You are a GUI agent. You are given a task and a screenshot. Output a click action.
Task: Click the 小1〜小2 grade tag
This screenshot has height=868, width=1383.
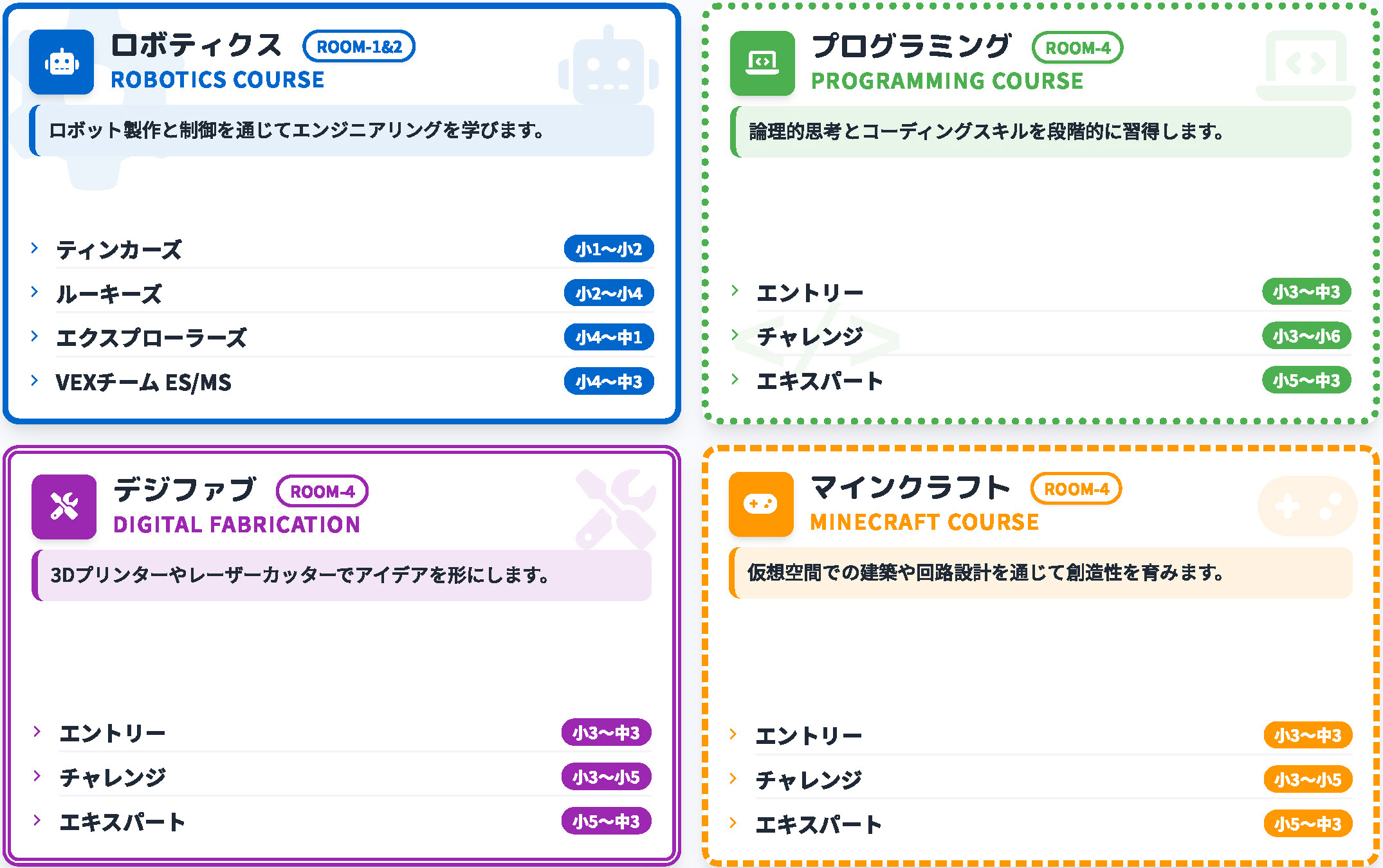pyautogui.click(x=609, y=249)
